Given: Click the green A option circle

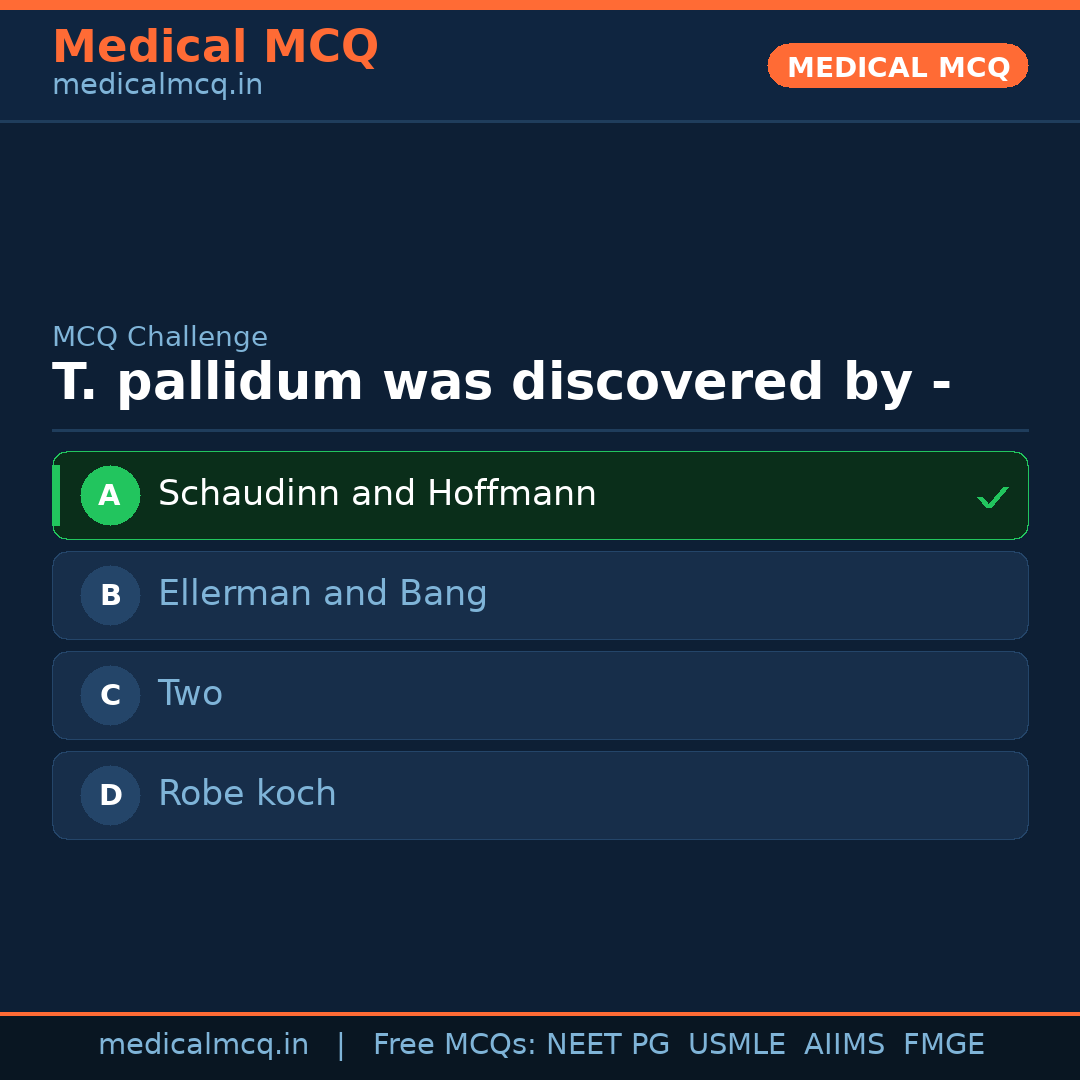Looking at the screenshot, I should point(110,495).
